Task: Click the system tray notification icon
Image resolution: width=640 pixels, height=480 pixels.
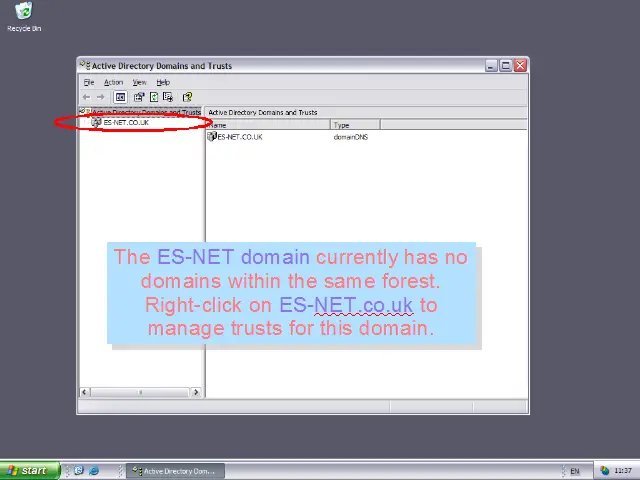Action: click(604, 471)
